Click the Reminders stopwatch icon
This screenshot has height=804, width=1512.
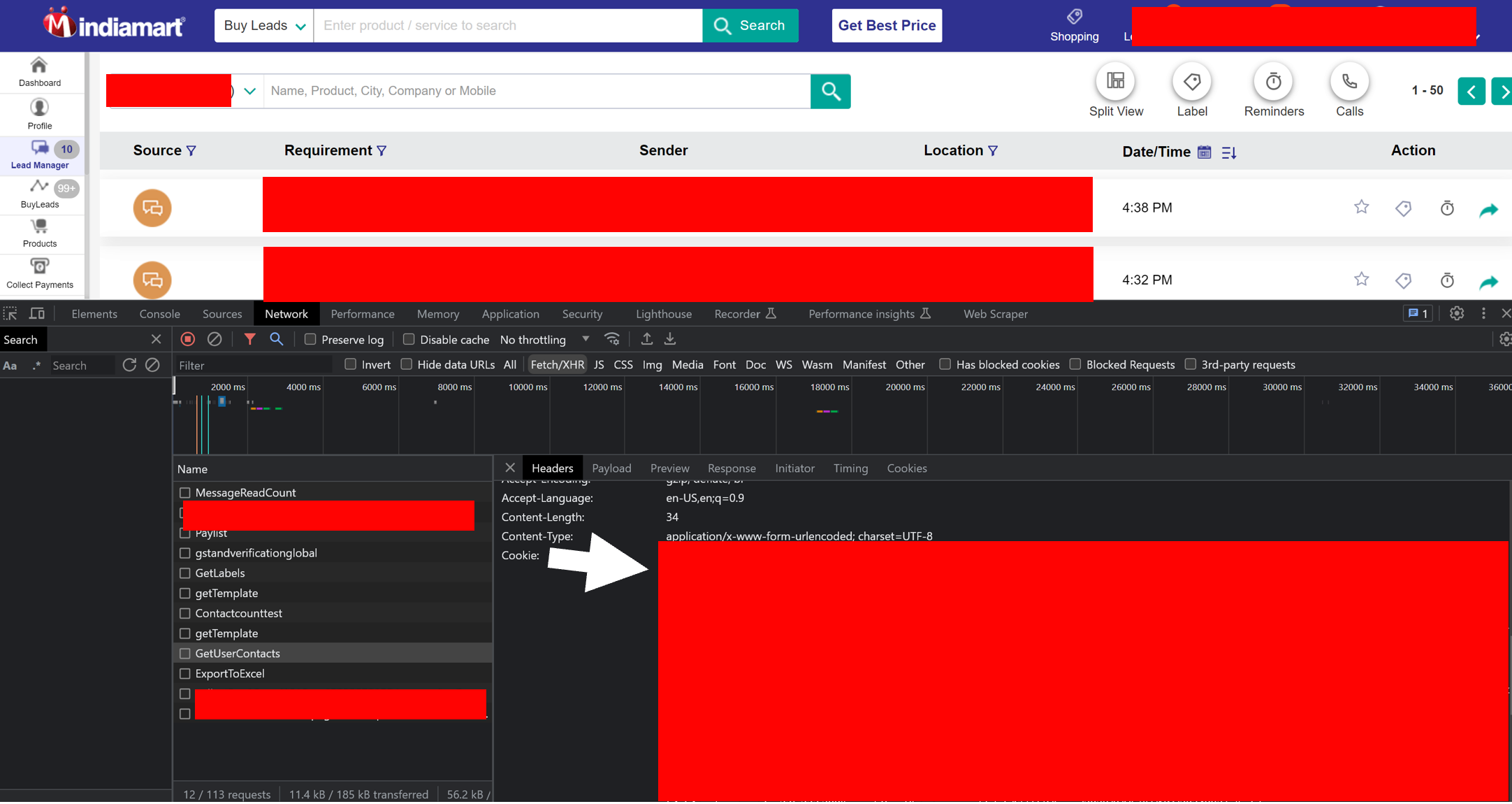click(1273, 82)
